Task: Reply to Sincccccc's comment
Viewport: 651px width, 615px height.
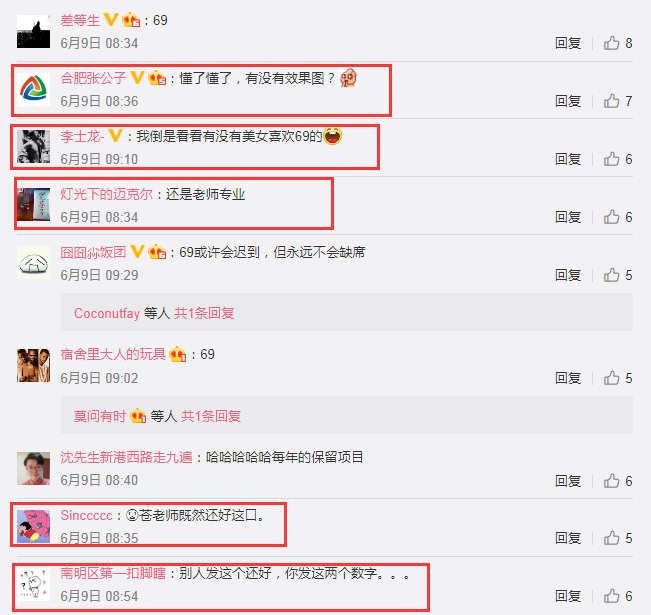Action: pyautogui.click(x=568, y=538)
